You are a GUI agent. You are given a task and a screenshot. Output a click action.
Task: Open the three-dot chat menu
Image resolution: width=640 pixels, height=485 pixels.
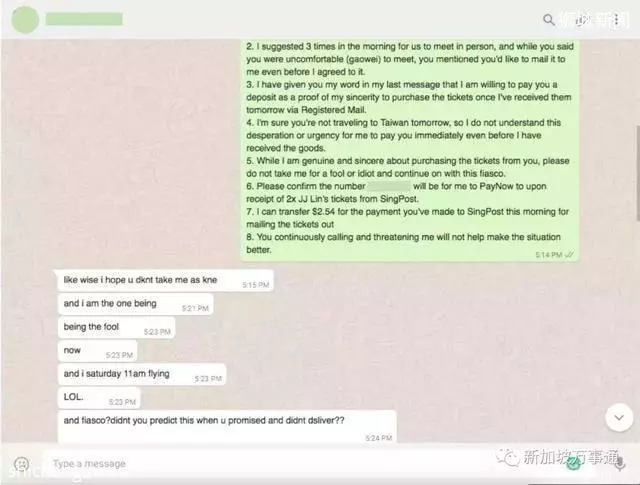tap(616, 20)
